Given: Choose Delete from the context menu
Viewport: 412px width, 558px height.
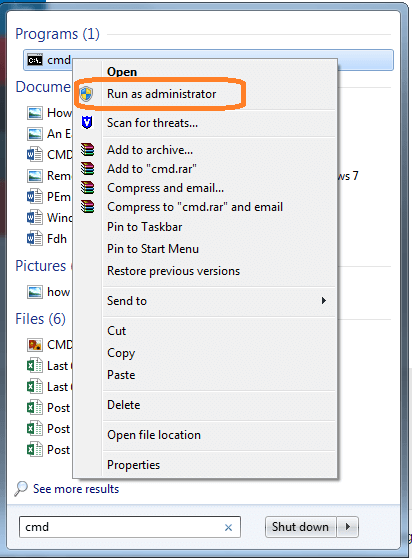Looking at the screenshot, I should point(123,405).
